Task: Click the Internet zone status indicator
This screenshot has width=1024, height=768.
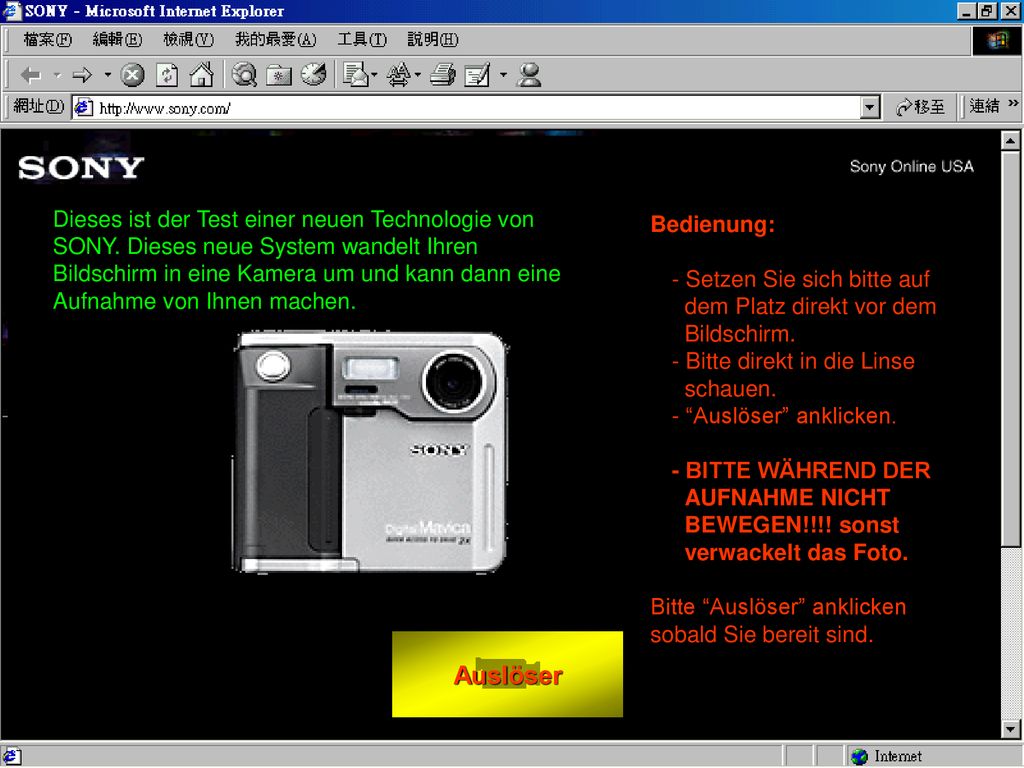Action: point(888,756)
